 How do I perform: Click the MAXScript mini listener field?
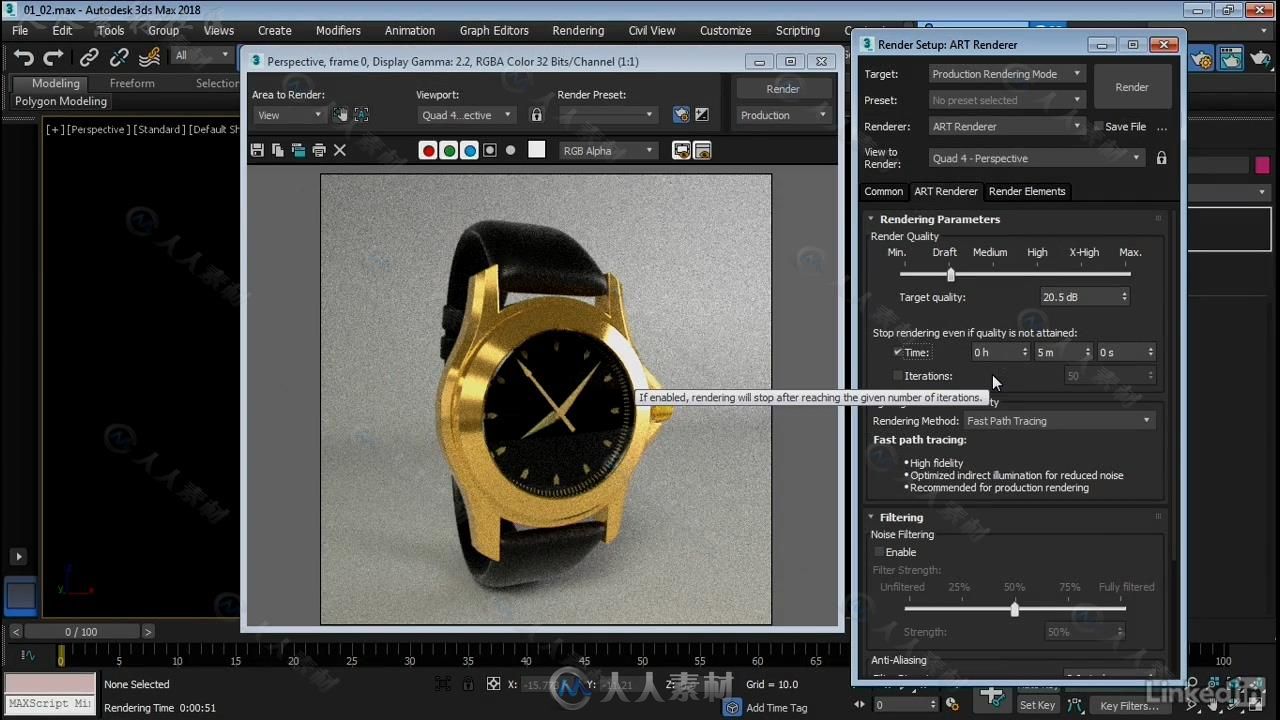tap(50, 703)
